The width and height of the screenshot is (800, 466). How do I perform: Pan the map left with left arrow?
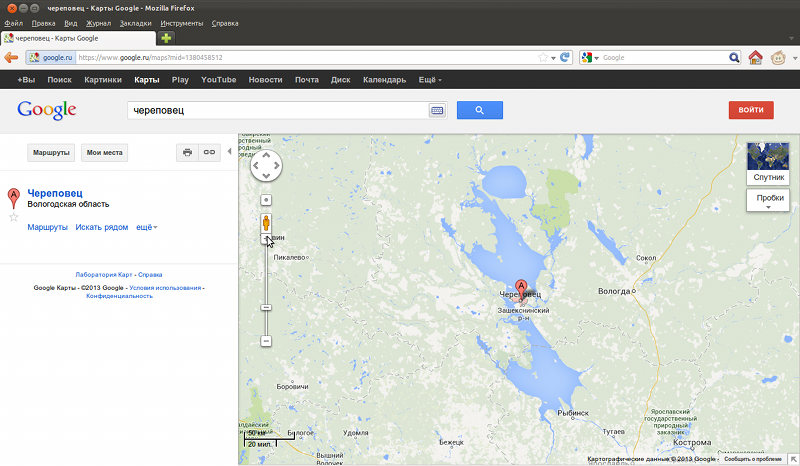coord(256,165)
